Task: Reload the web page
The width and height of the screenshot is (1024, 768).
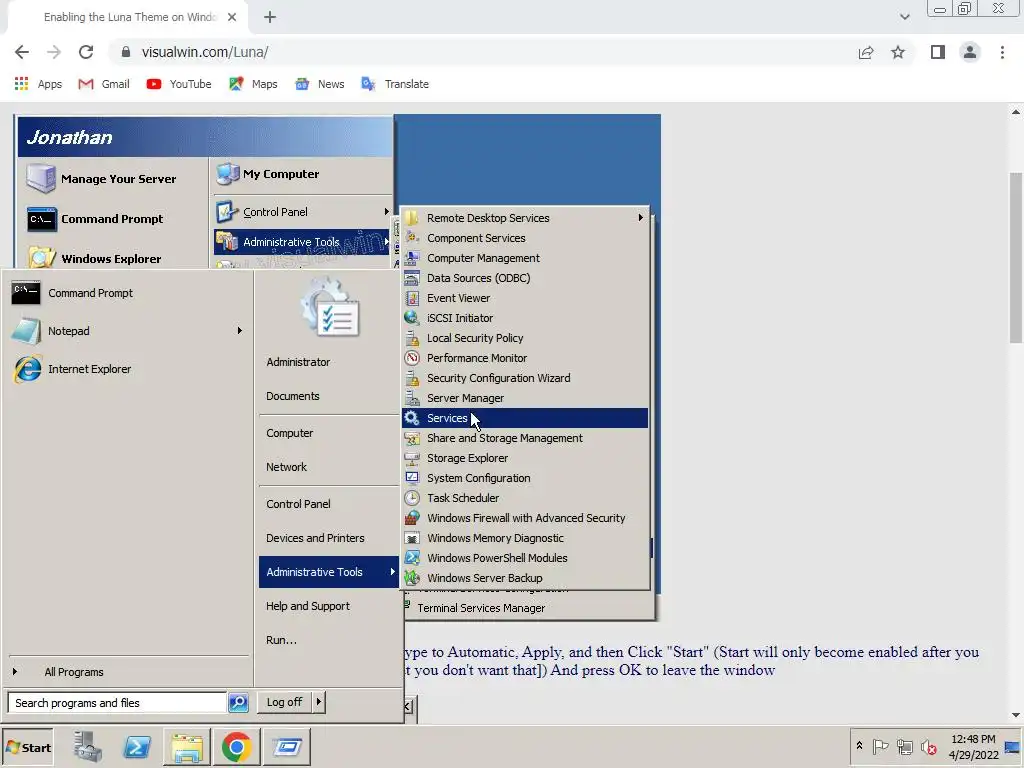Action: 86,52
